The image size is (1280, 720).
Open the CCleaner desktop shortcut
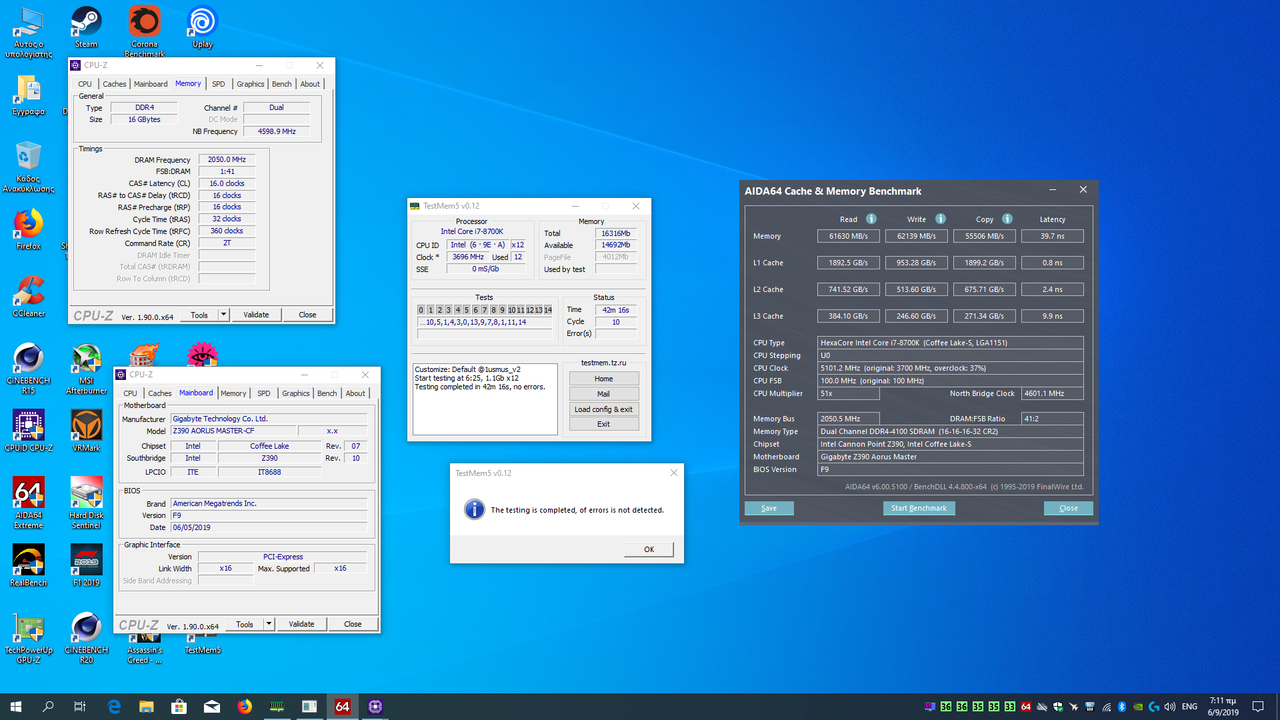coord(28,296)
